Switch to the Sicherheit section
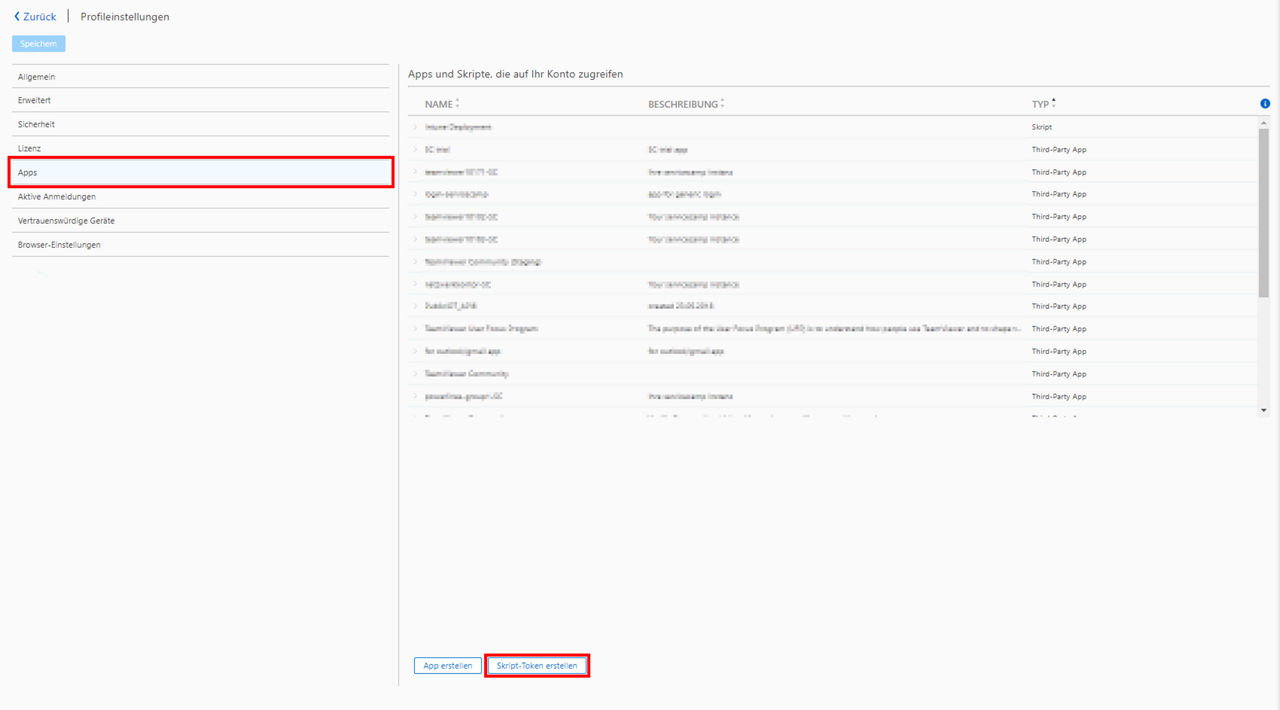Screen dimensions: 1280x710 coord(200,124)
